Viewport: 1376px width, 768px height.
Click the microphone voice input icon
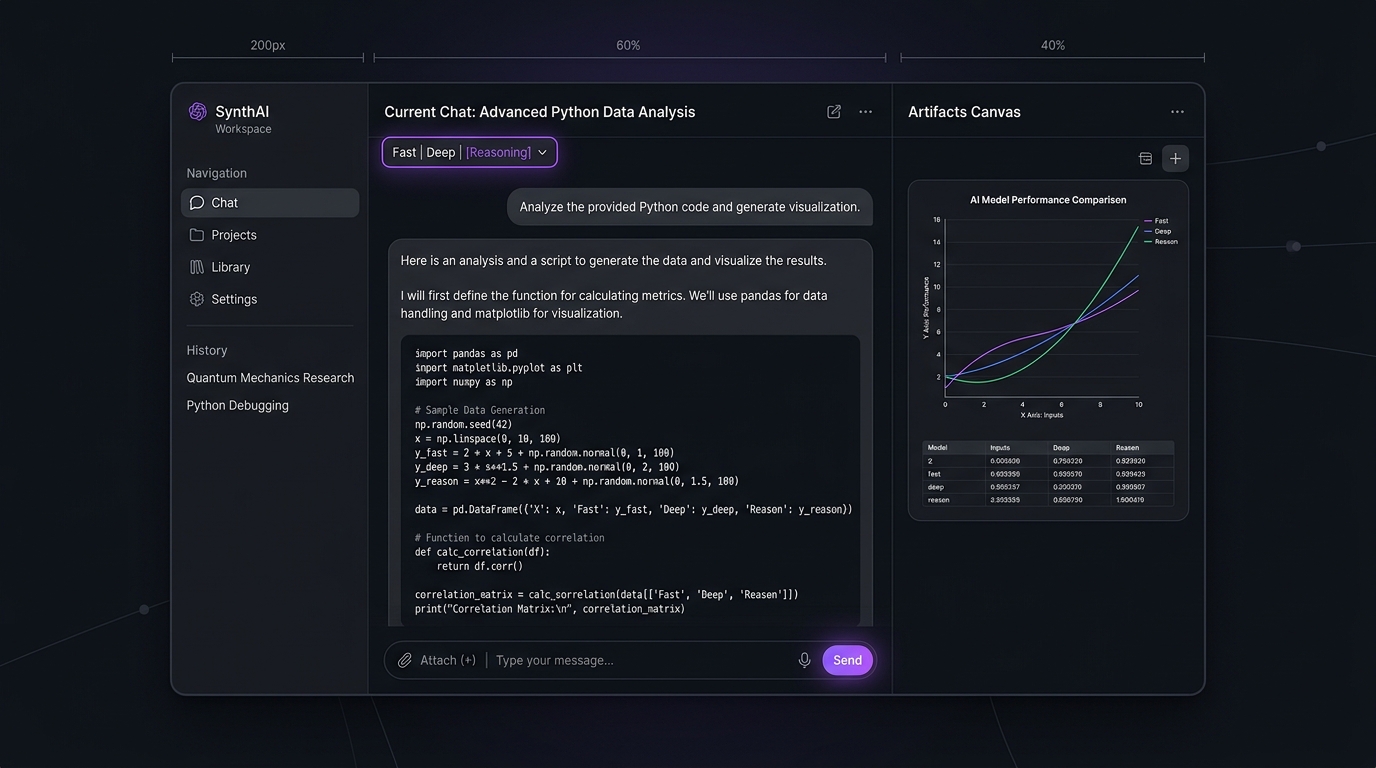804,660
